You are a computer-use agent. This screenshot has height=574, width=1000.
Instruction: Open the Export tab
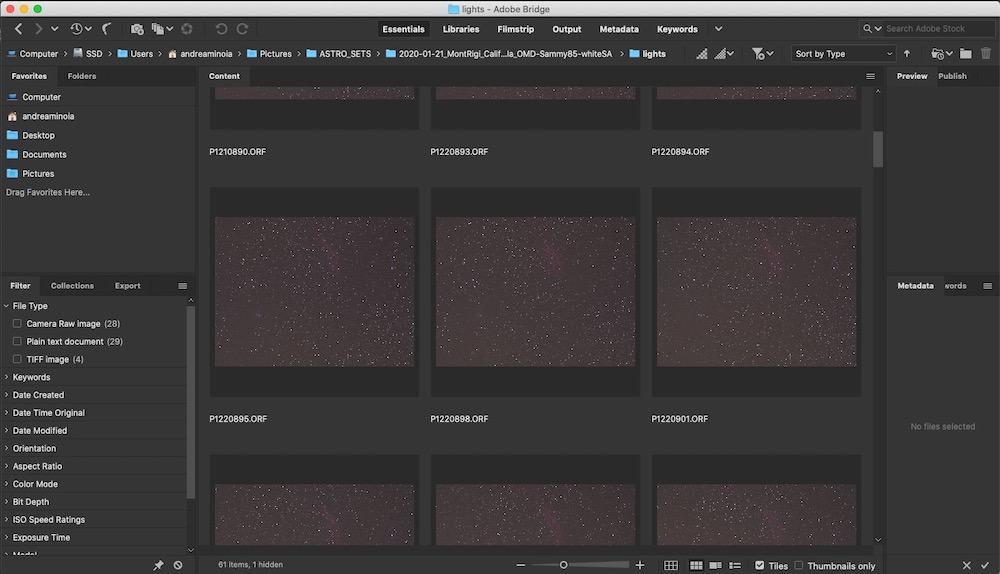click(128, 286)
